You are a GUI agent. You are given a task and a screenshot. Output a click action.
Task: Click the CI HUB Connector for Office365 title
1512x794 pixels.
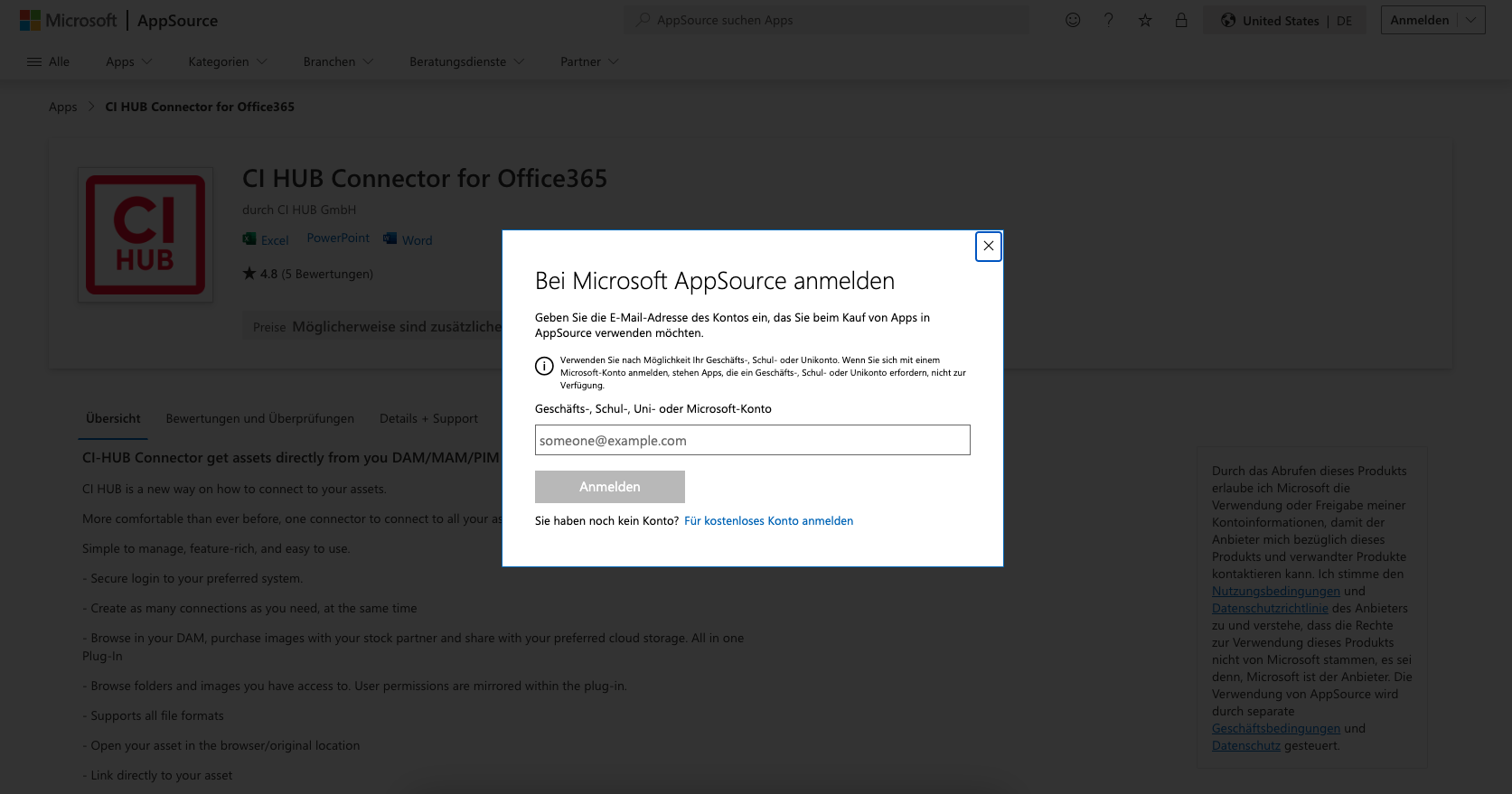[425, 179]
